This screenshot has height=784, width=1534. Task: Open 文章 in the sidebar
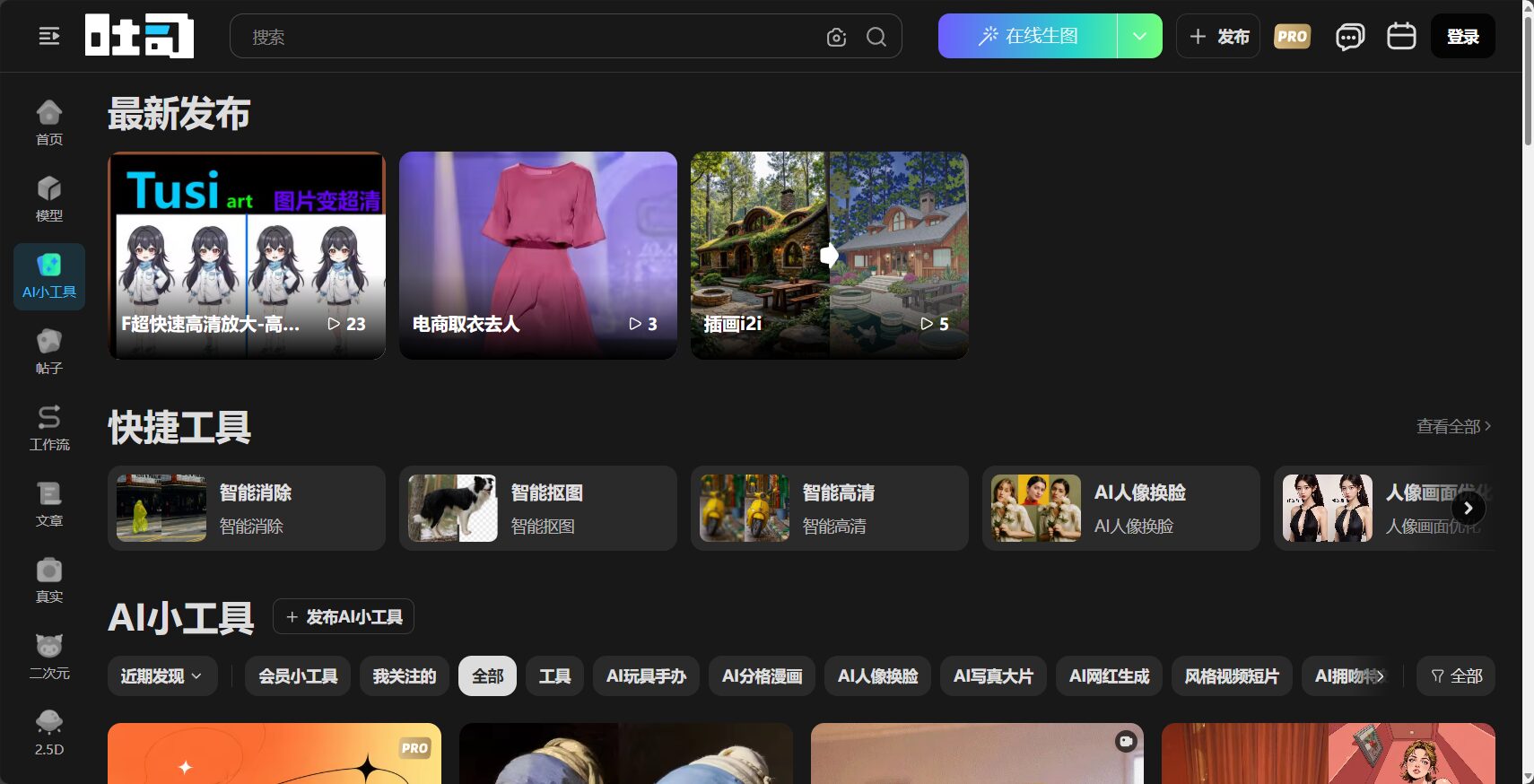pyautogui.click(x=49, y=504)
